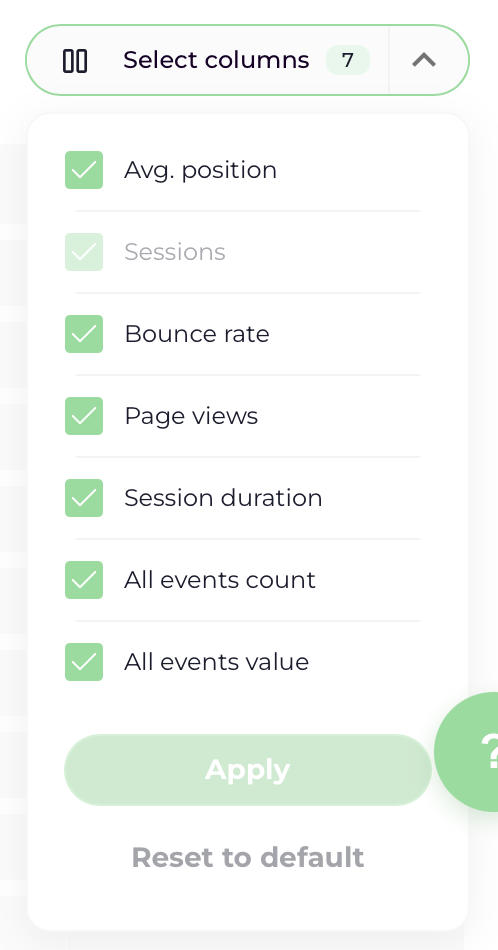
Task: Collapse the Select columns dropdown chevron
Action: [424, 60]
